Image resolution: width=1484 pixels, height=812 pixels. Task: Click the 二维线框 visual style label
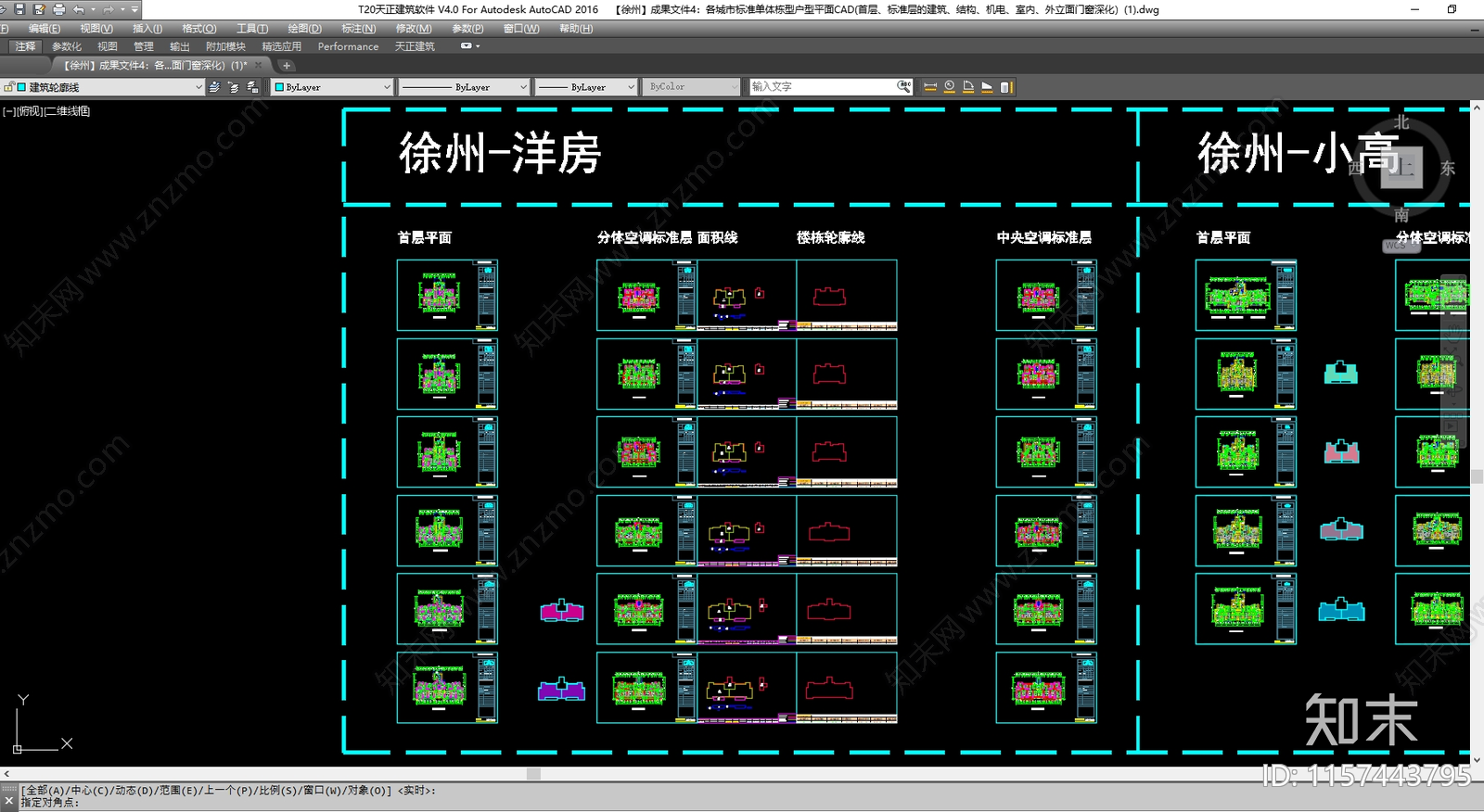[67, 111]
